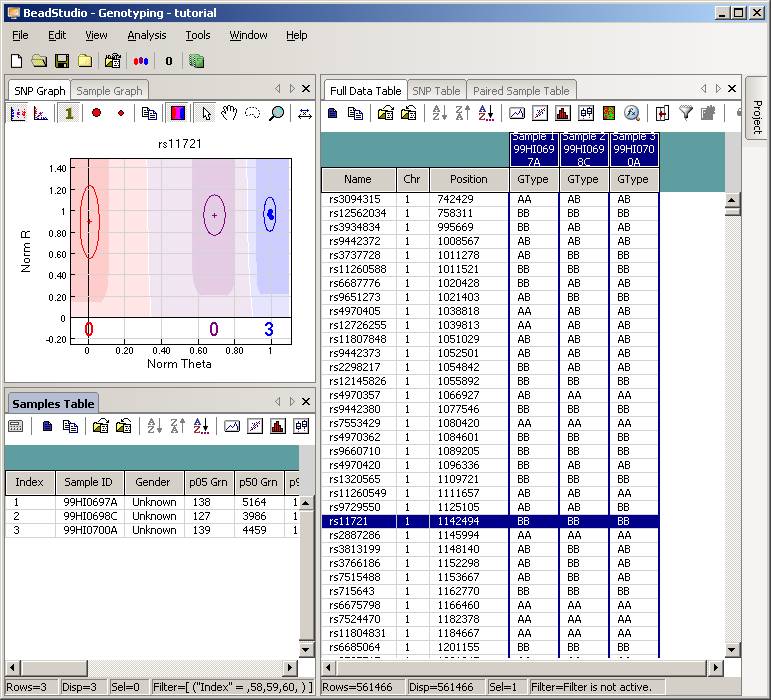Click the sort ascending icon in Samples Table

[x=154, y=426]
